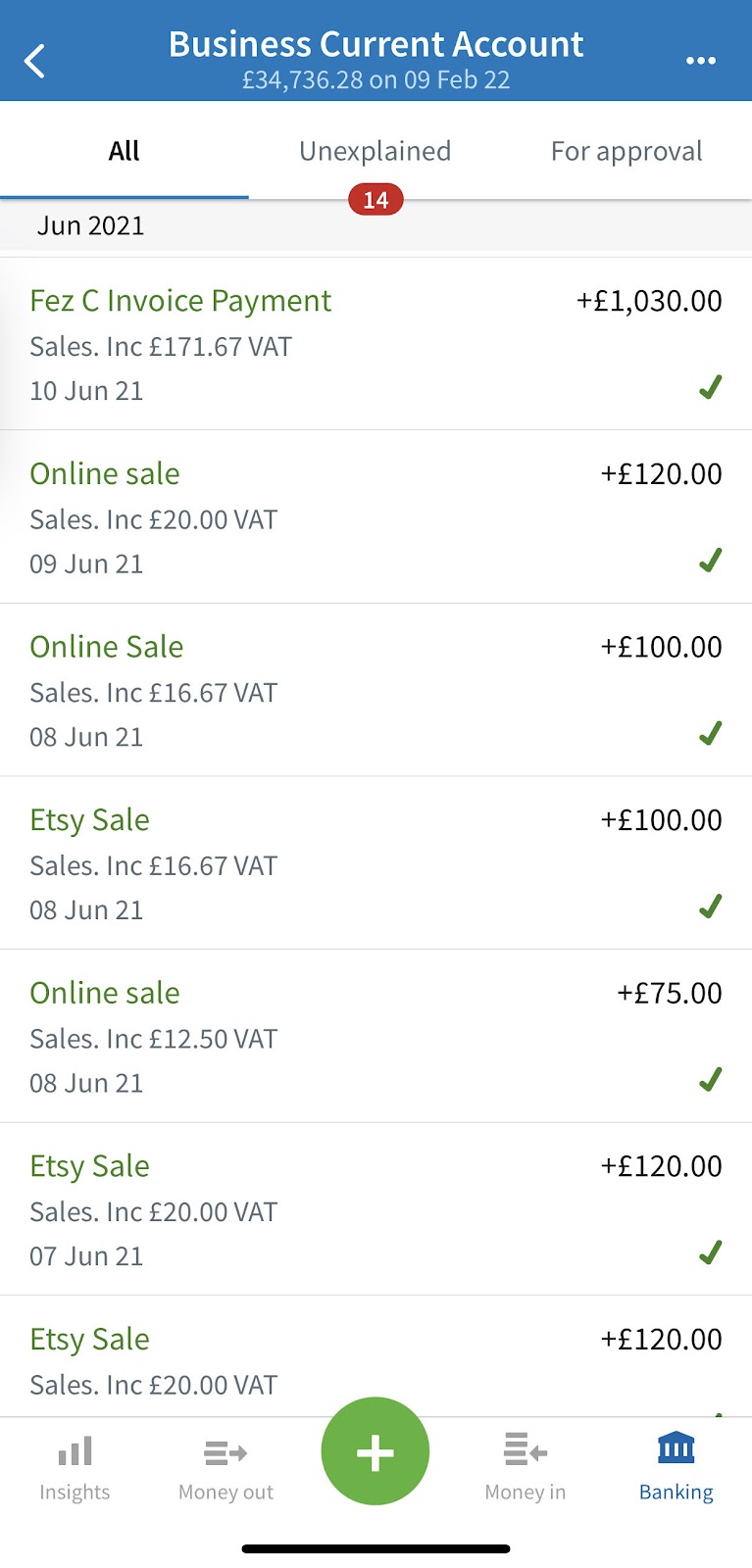Tap green checkmark on £75.00 Online sale
The image size is (752, 1568).
[711, 1080]
